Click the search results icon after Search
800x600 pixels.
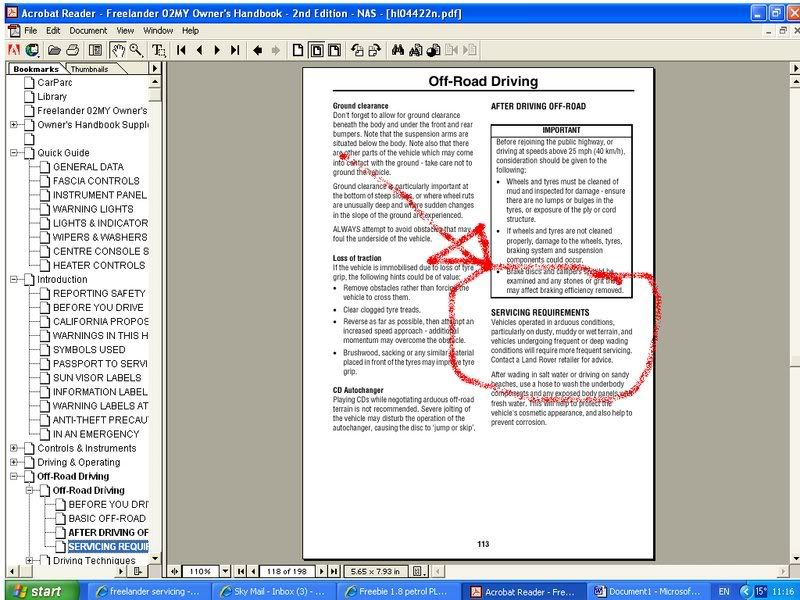click(434, 50)
